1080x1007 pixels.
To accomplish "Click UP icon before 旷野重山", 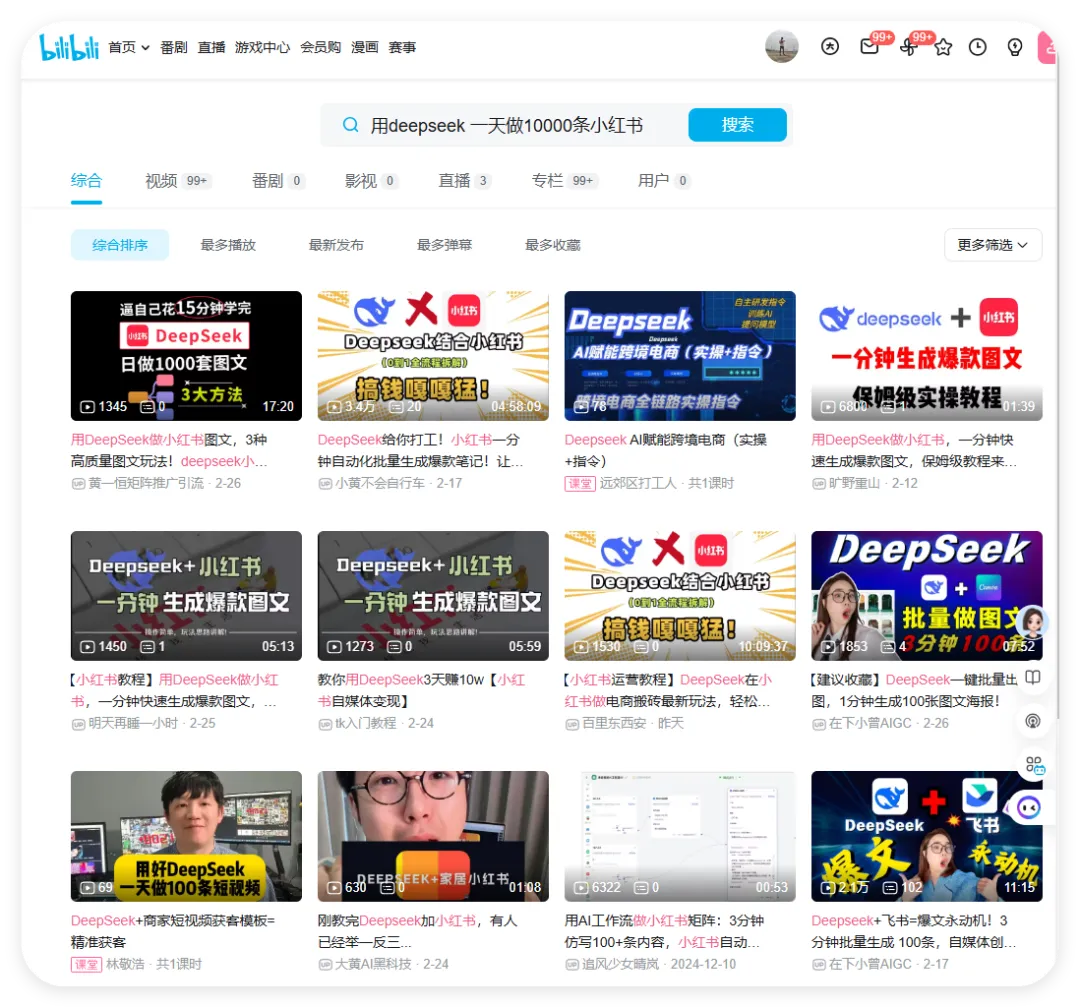I will point(819,484).
